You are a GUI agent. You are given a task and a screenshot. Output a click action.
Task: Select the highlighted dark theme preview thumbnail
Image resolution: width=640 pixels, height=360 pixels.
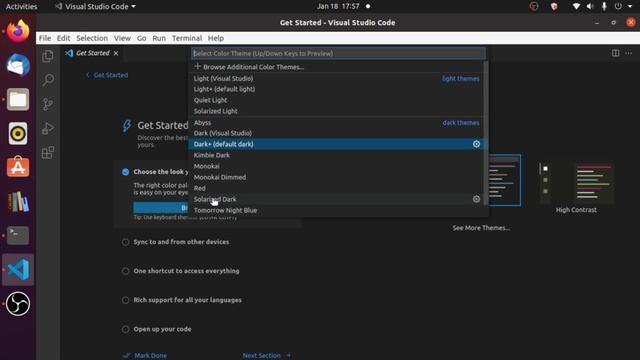click(504, 180)
